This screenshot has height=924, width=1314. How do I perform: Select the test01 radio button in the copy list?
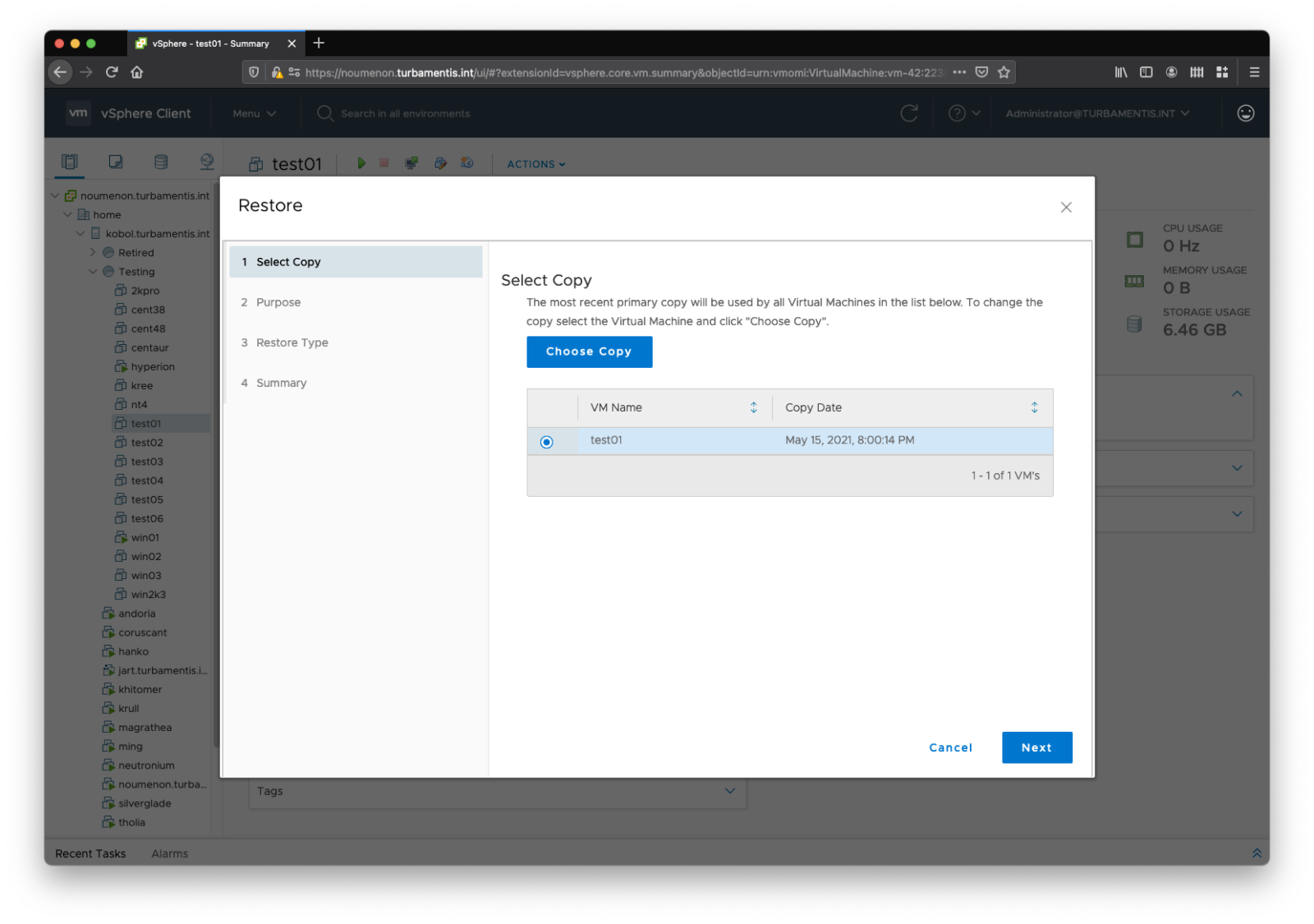545,441
